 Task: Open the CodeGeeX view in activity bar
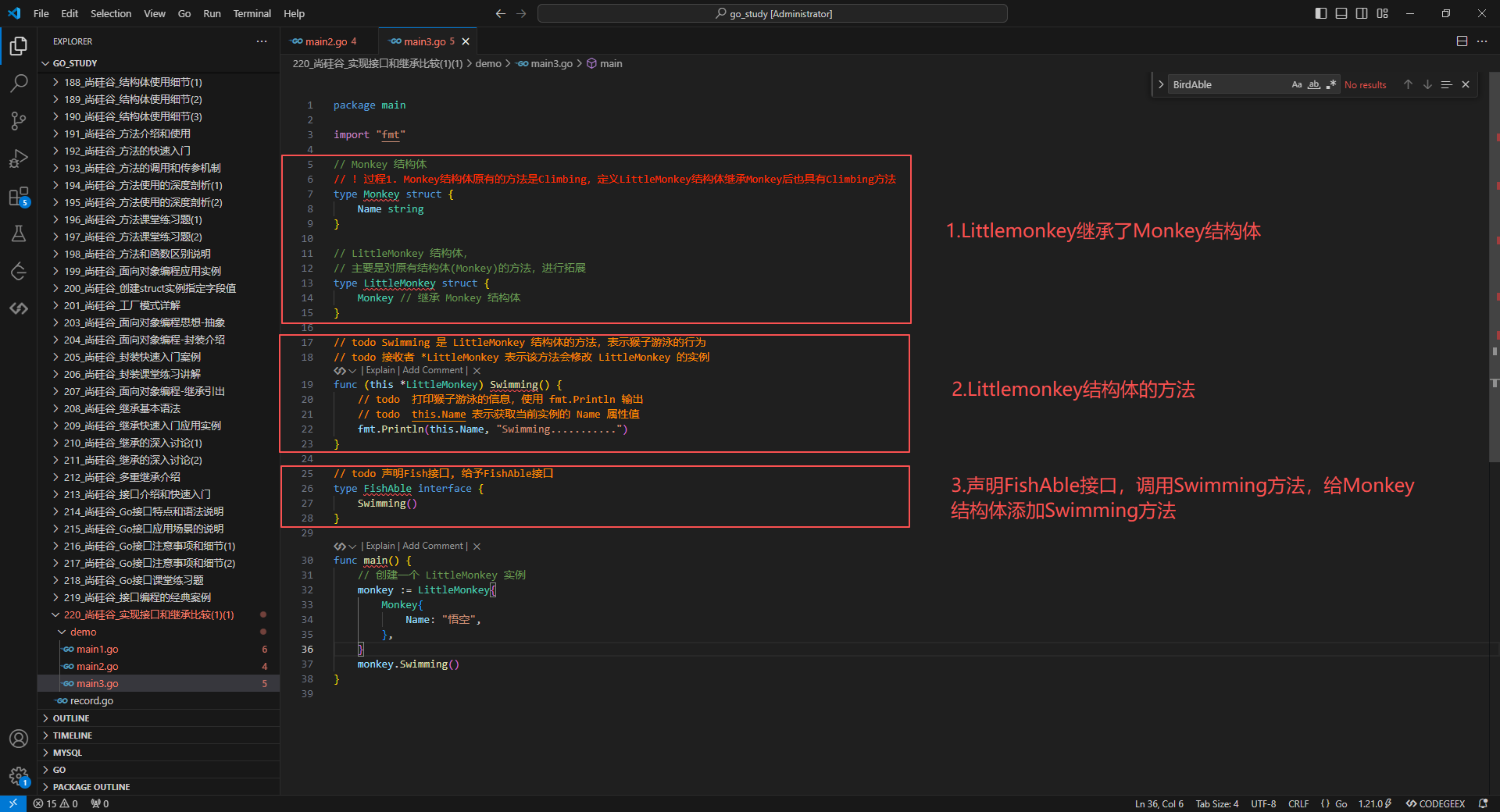point(19,308)
